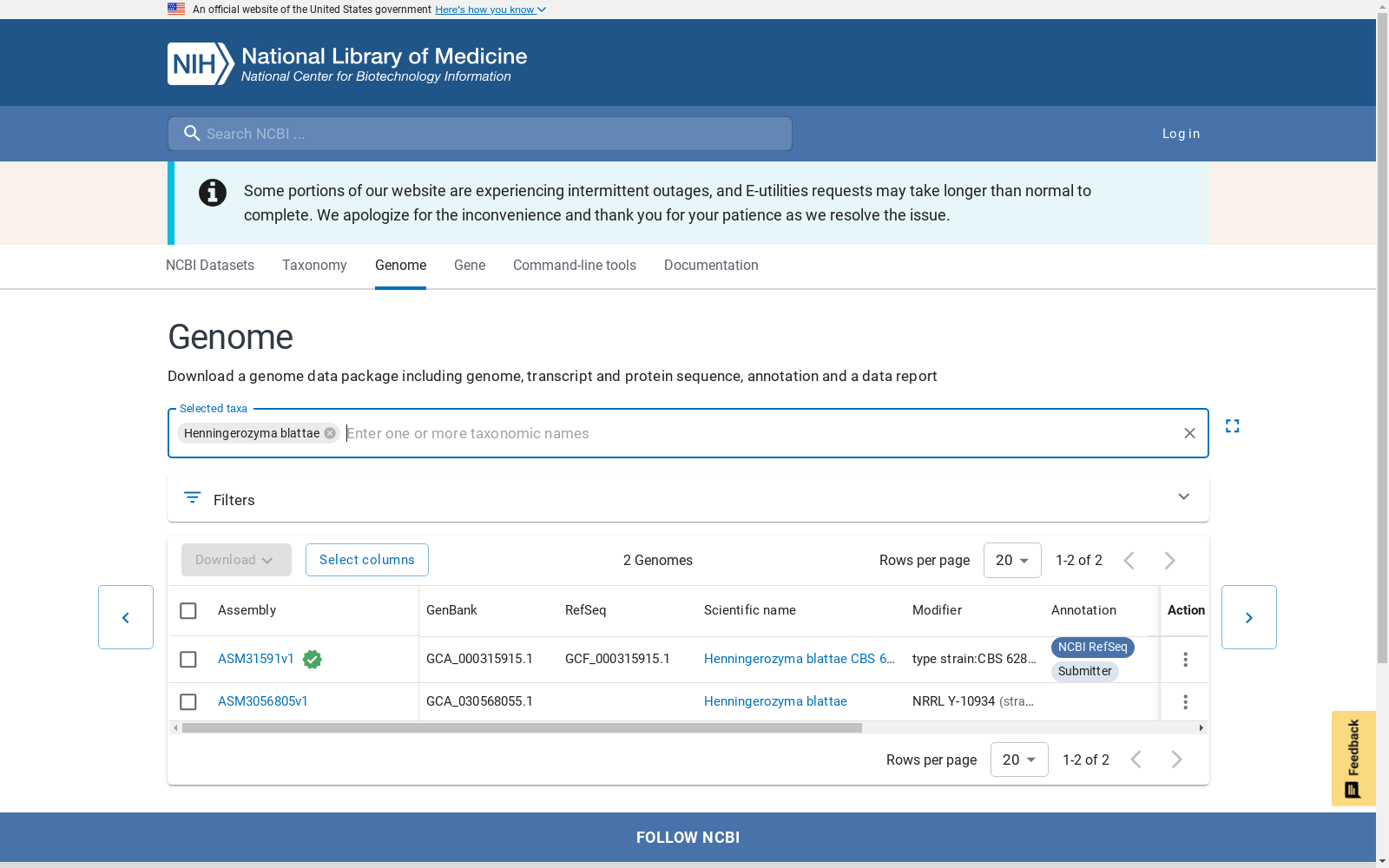Click the US flag icon in government banner

[x=176, y=9]
